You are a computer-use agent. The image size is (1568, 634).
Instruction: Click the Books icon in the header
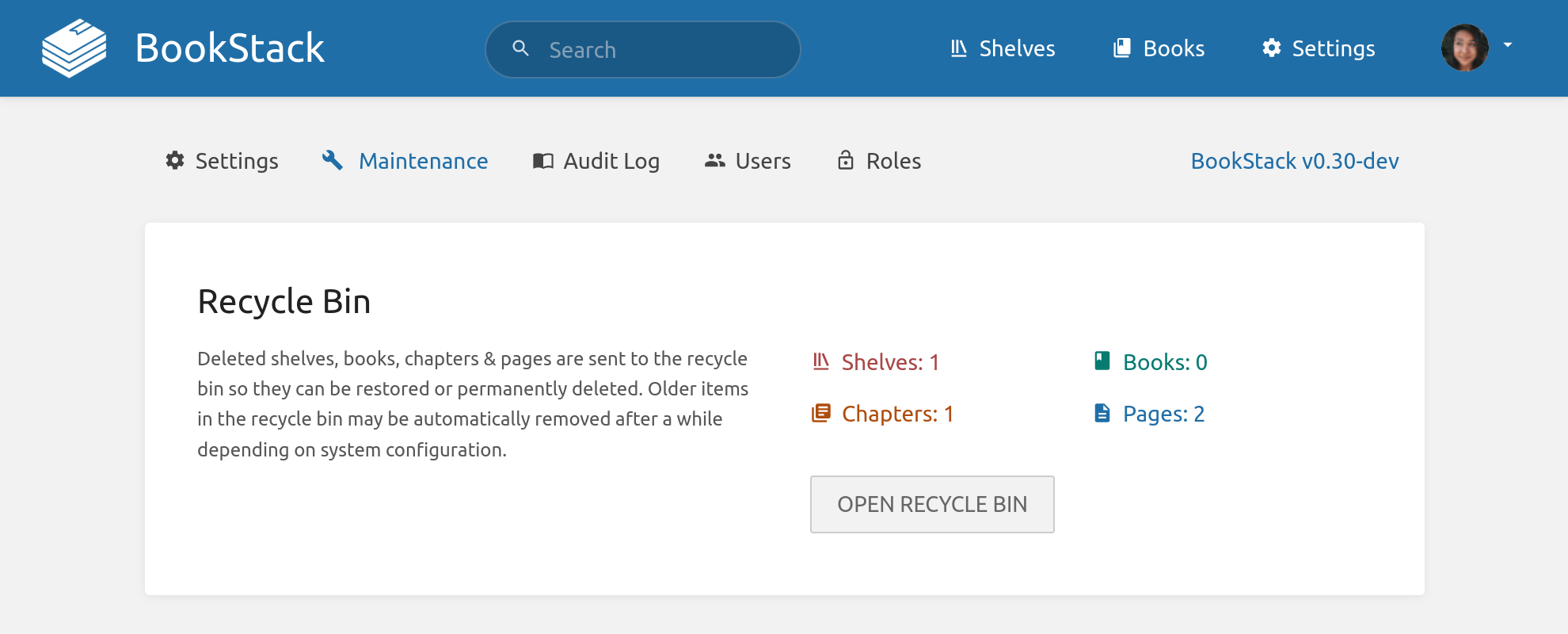click(1121, 48)
